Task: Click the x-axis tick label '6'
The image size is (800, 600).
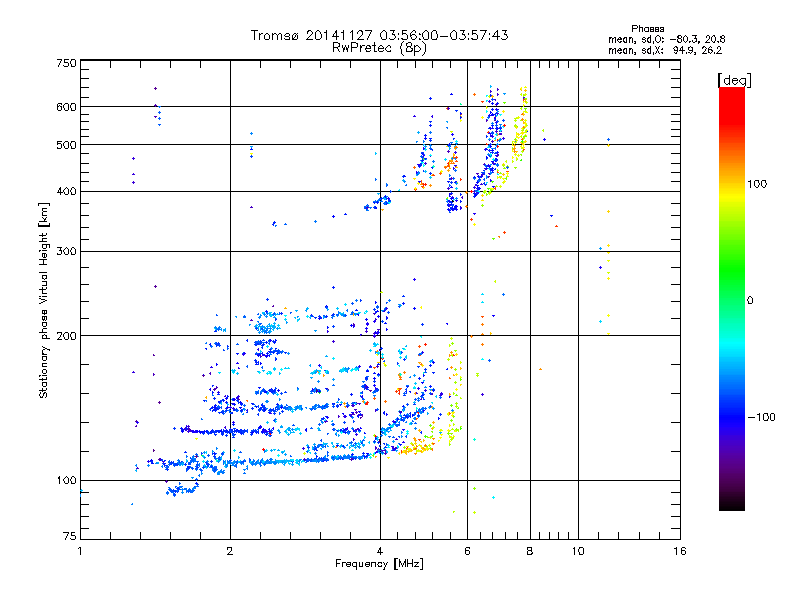Action: 467,551
